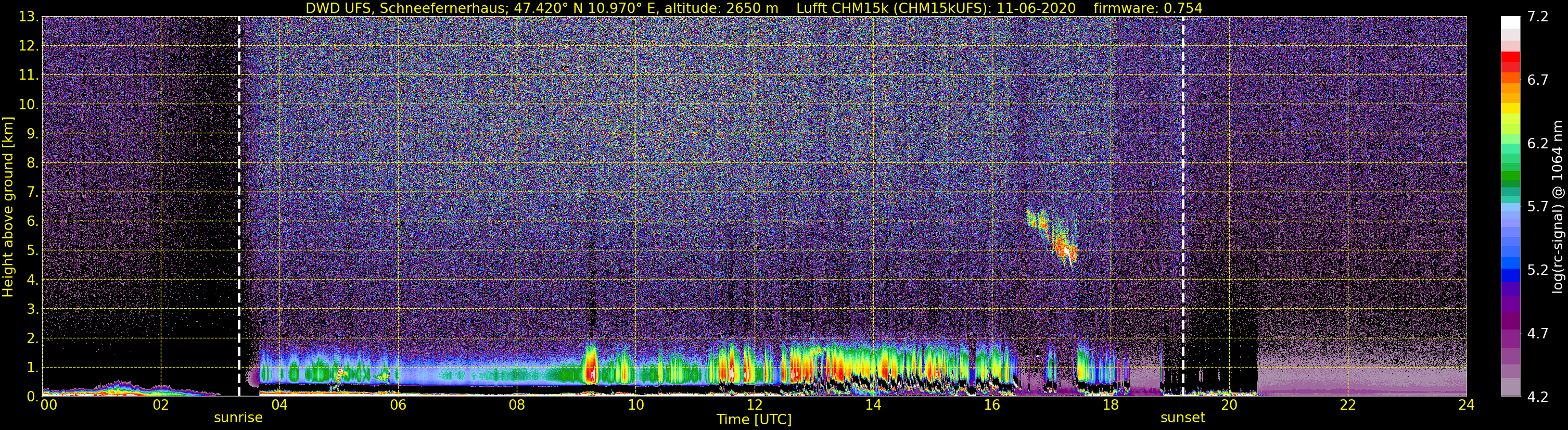Click the 'sunset' label below the axis
This screenshot has width=1568, height=430.
click(x=1183, y=417)
